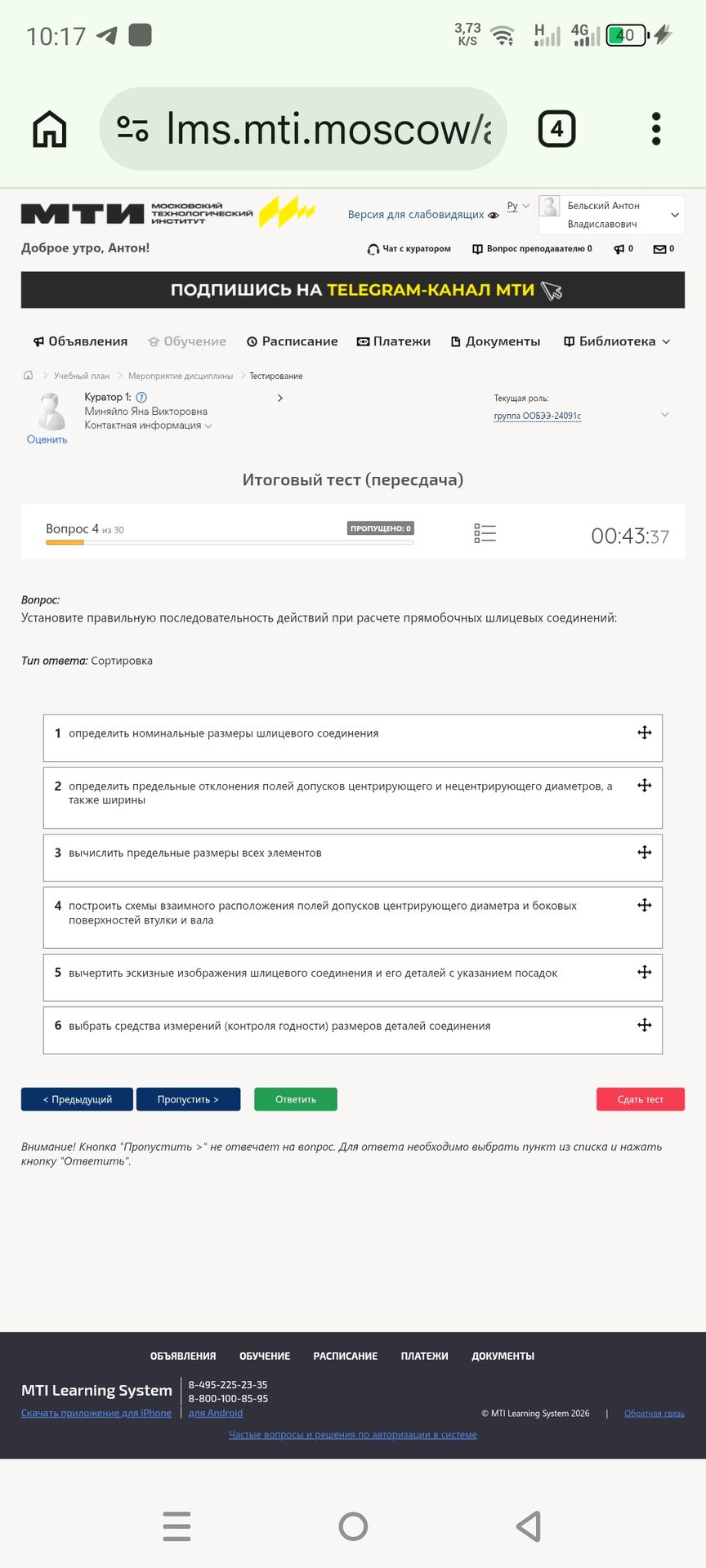Open the Платежи menu item
Screen dimensions: 706x1568
click(393, 341)
